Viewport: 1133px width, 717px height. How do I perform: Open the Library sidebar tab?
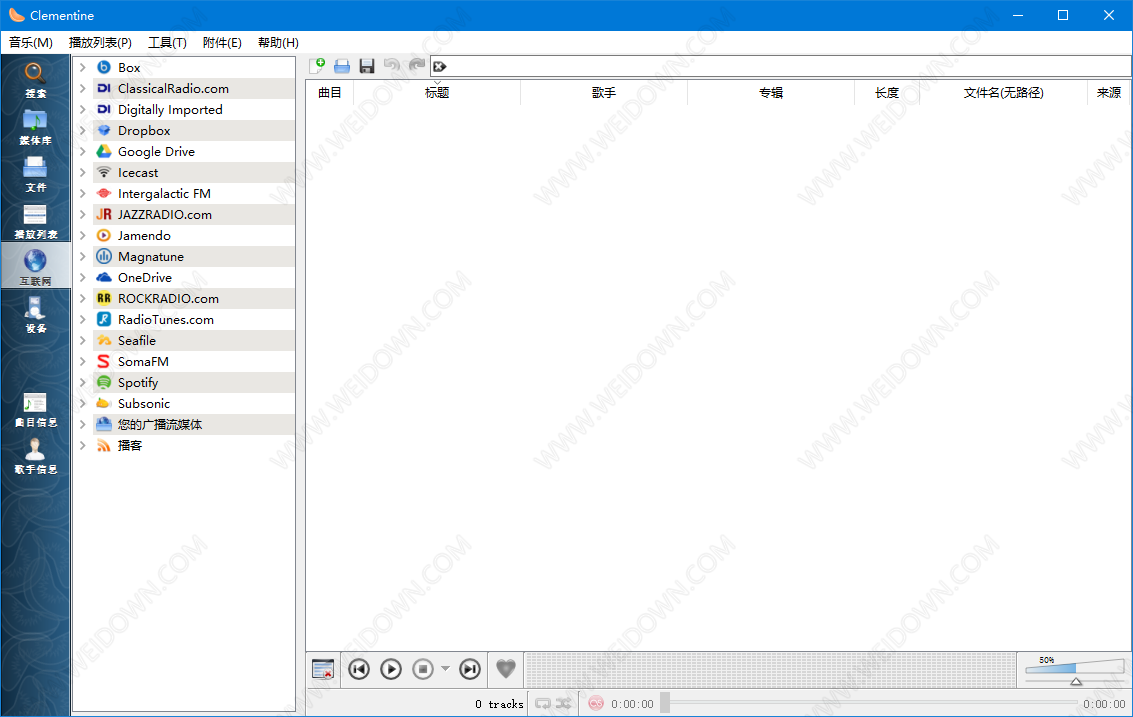point(35,126)
